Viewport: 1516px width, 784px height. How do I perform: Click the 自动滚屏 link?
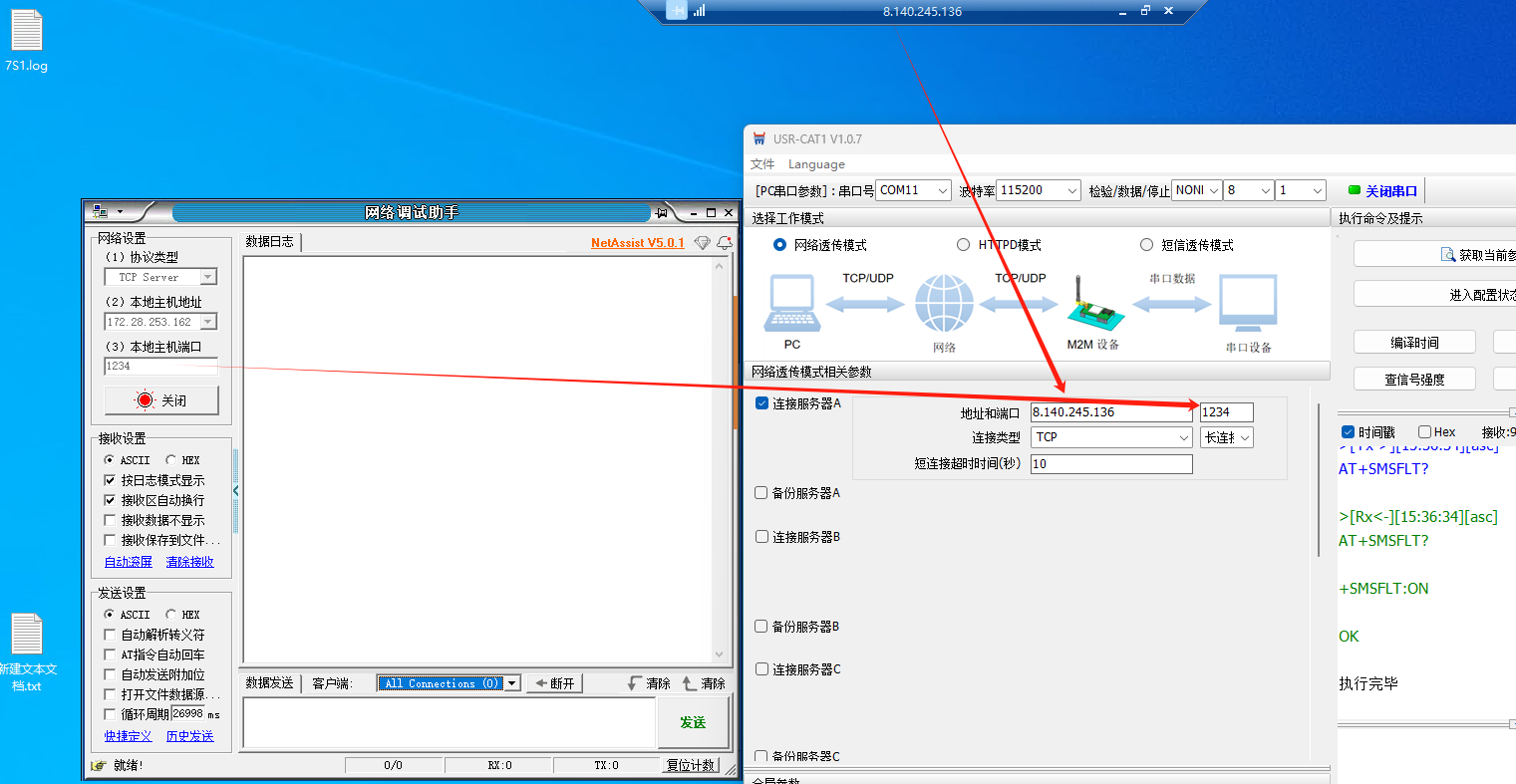click(x=129, y=562)
